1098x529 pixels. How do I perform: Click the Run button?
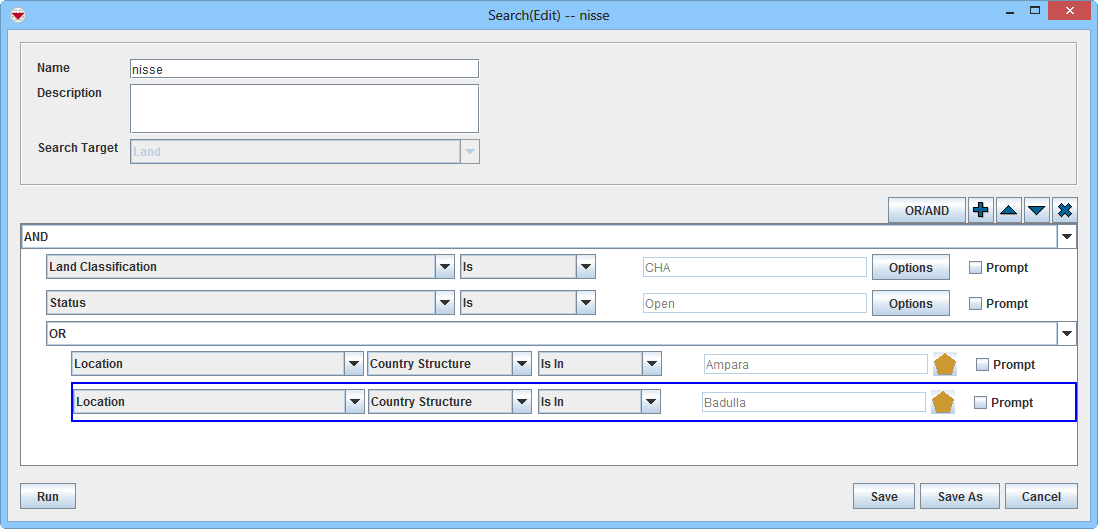[48, 496]
